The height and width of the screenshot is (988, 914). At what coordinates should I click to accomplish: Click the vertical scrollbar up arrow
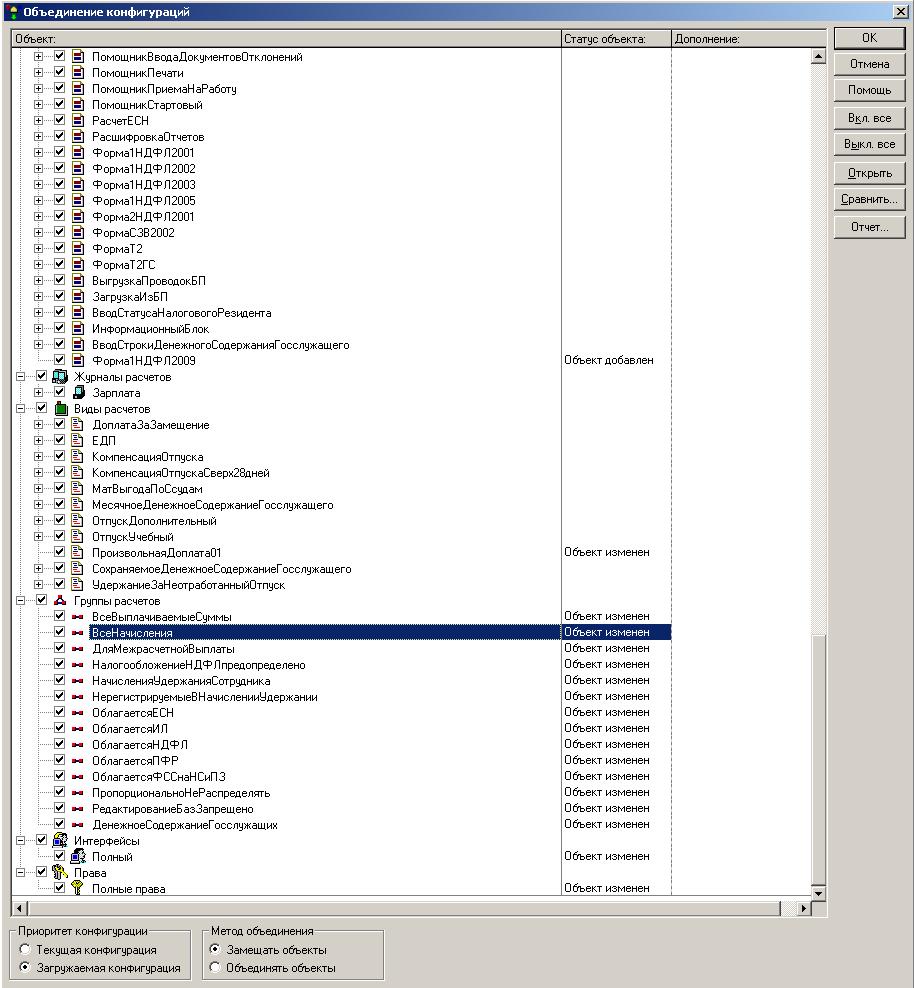tap(818, 57)
